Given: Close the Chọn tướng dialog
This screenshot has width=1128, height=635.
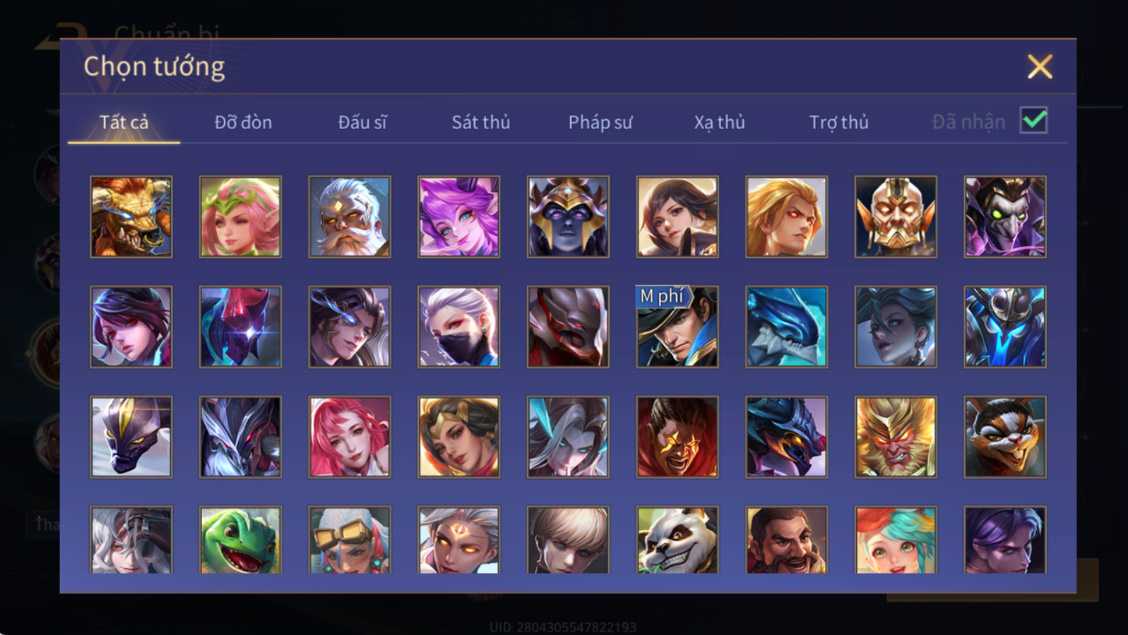Looking at the screenshot, I should tap(1040, 66).
